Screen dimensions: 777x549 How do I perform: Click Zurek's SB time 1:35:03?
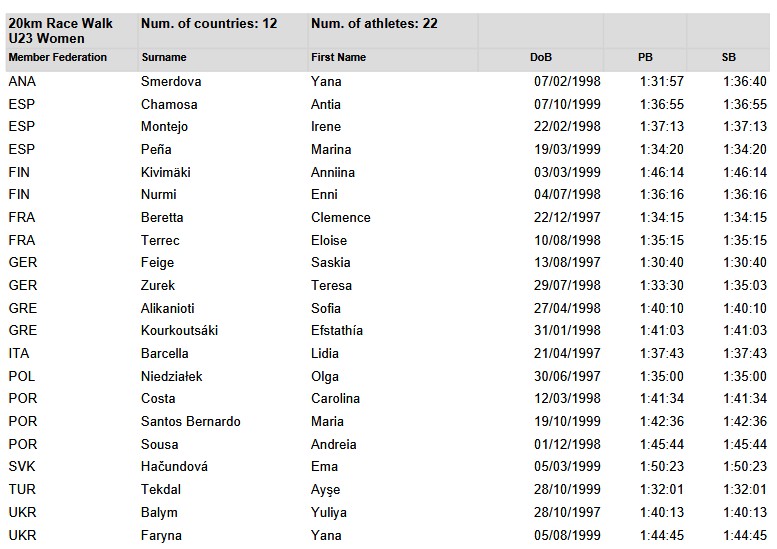pos(745,285)
